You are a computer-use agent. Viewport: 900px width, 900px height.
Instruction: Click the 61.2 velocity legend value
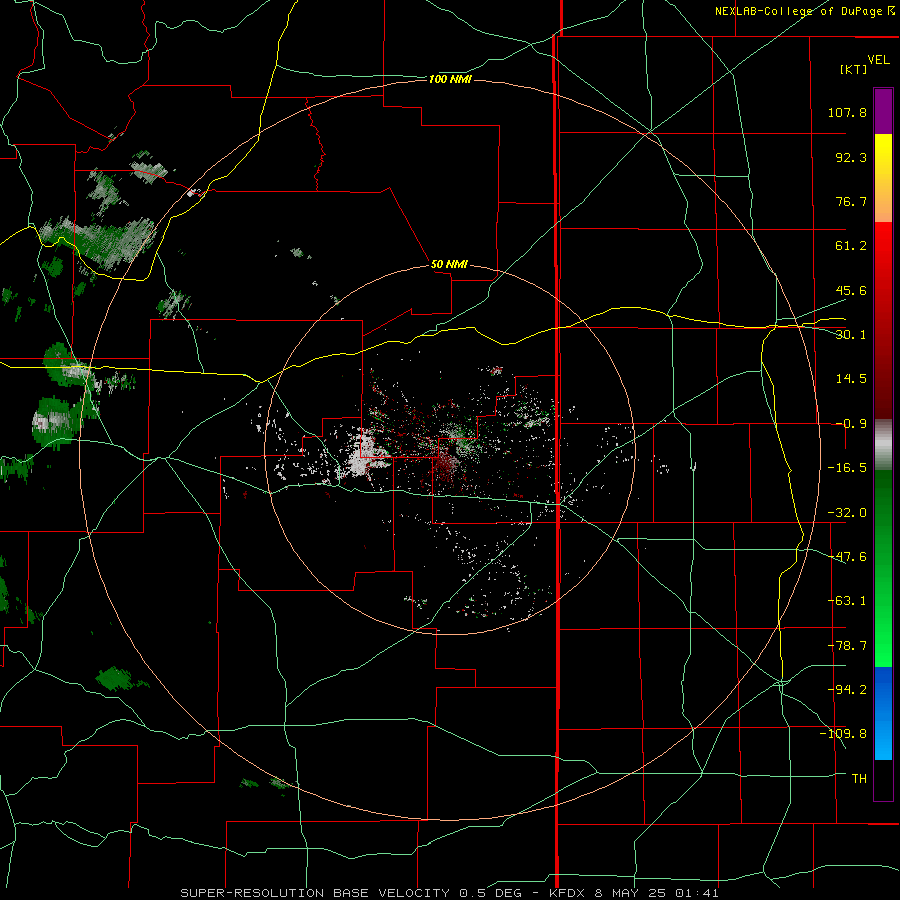pos(851,246)
